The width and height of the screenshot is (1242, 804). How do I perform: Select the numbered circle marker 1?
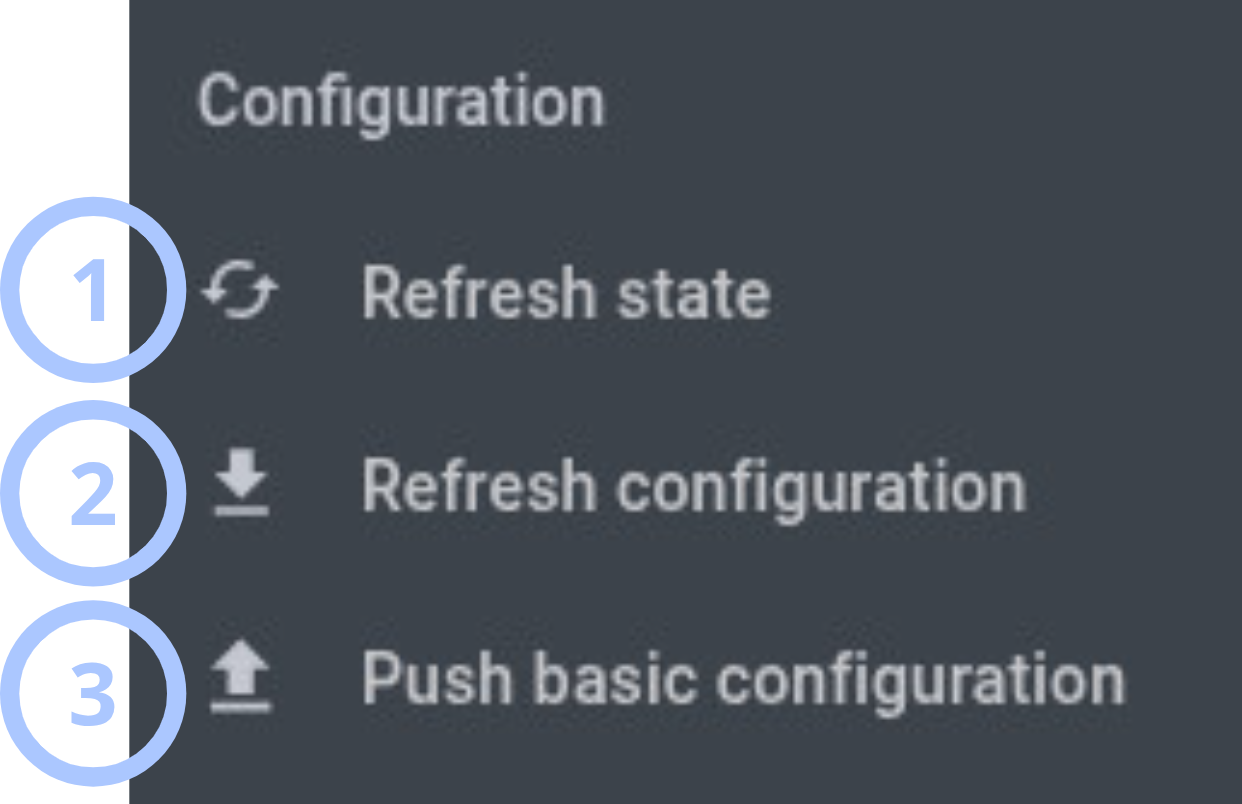[93, 290]
